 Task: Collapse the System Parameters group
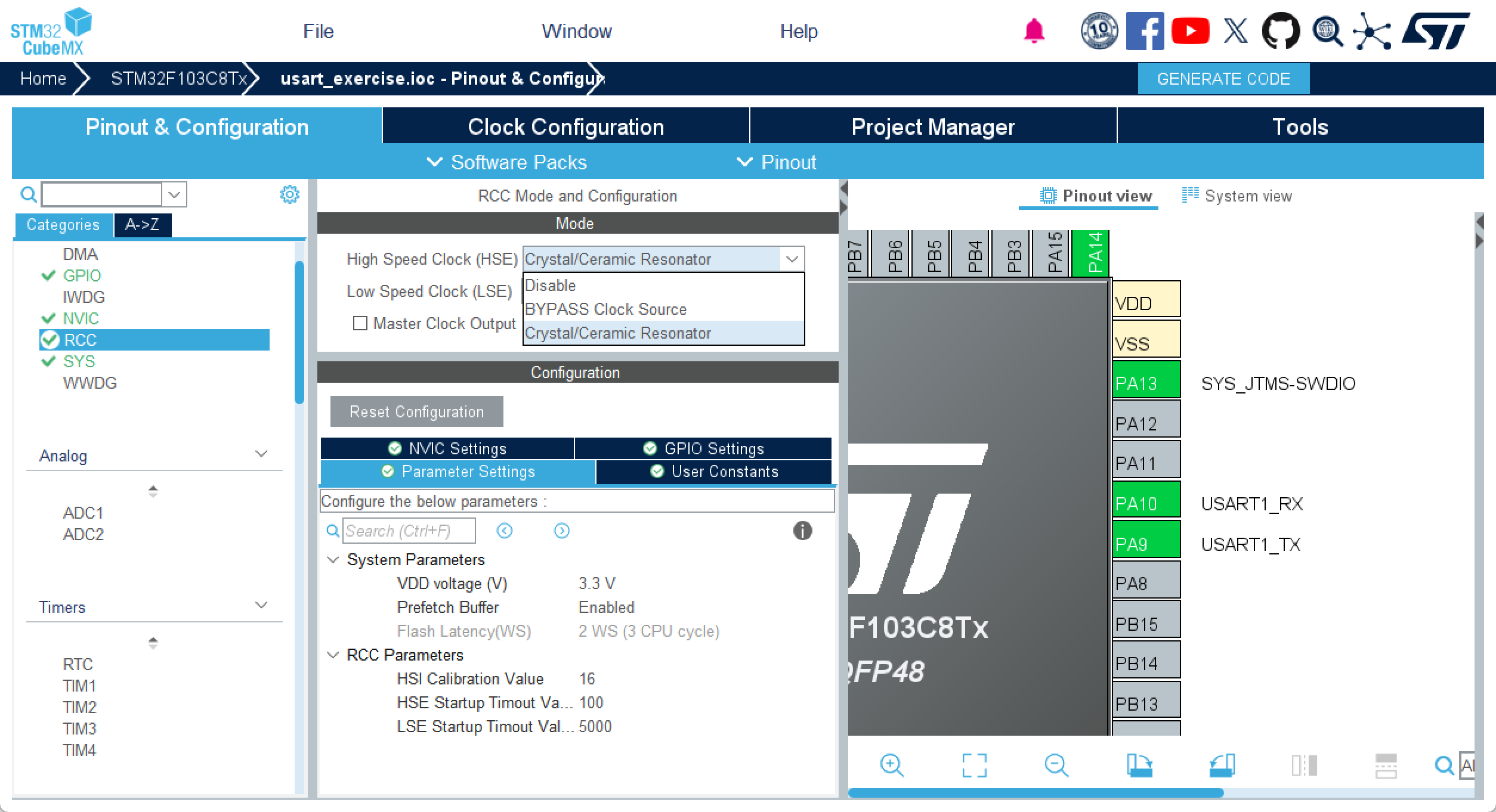point(333,560)
